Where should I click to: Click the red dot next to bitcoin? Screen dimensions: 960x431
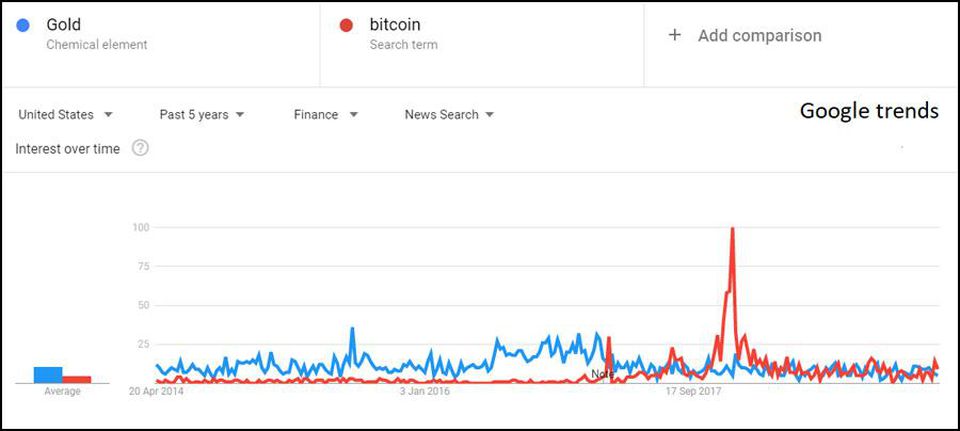(347, 25)
